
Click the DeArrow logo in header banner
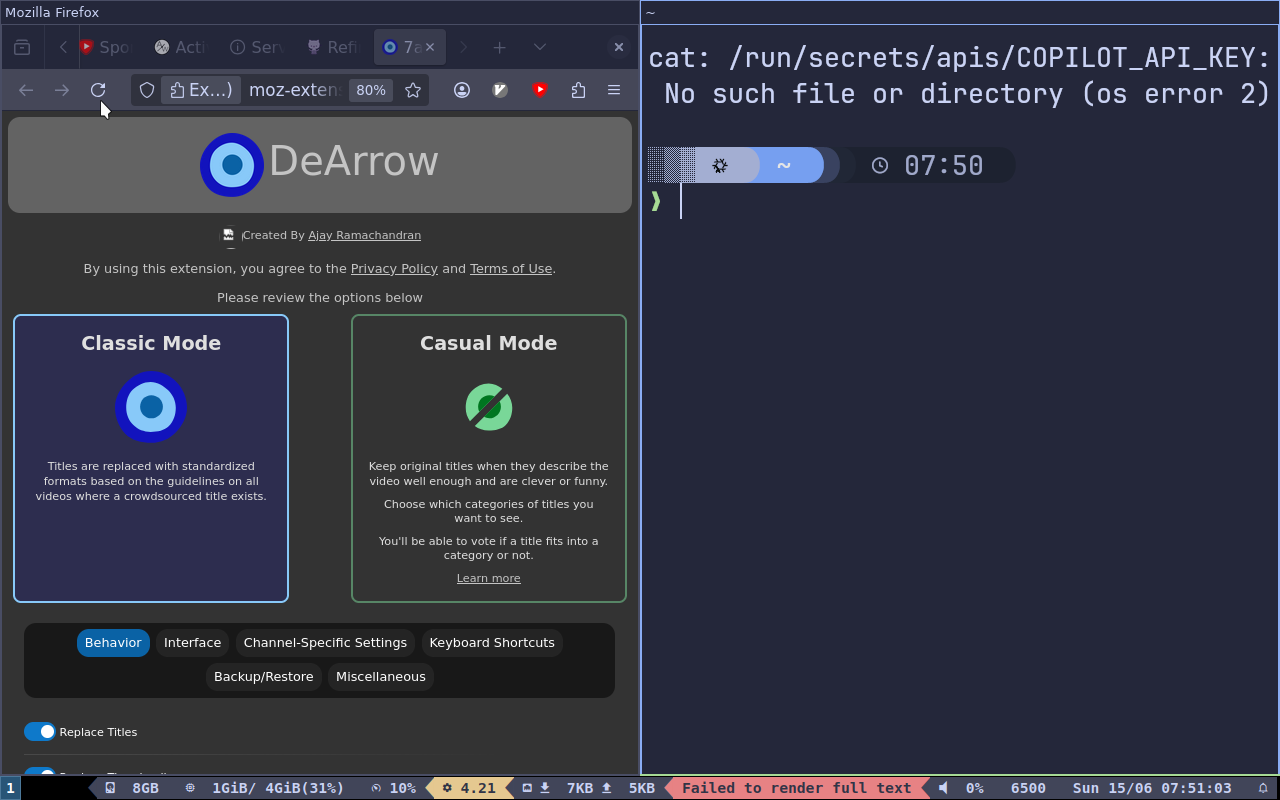coord(232,164)
